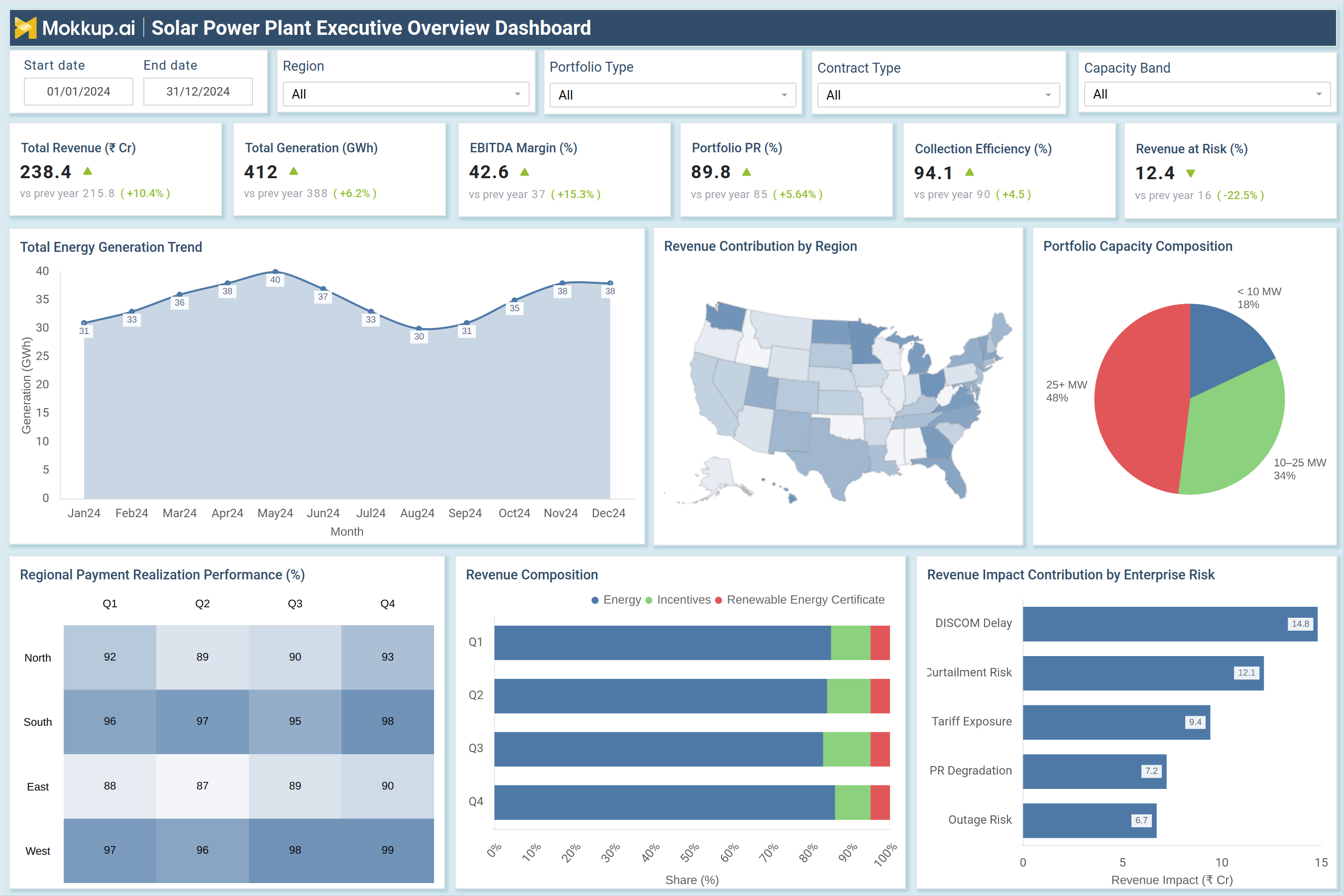Click the Tariff Exposure bar
Viewport: 1344px width, 896px height.
[x=1117, y=722]
